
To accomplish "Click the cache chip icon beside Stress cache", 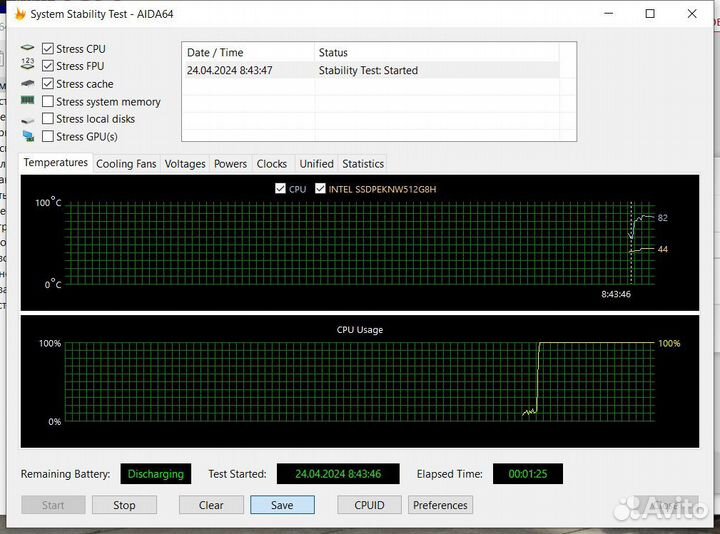I will tap(28, 83).
